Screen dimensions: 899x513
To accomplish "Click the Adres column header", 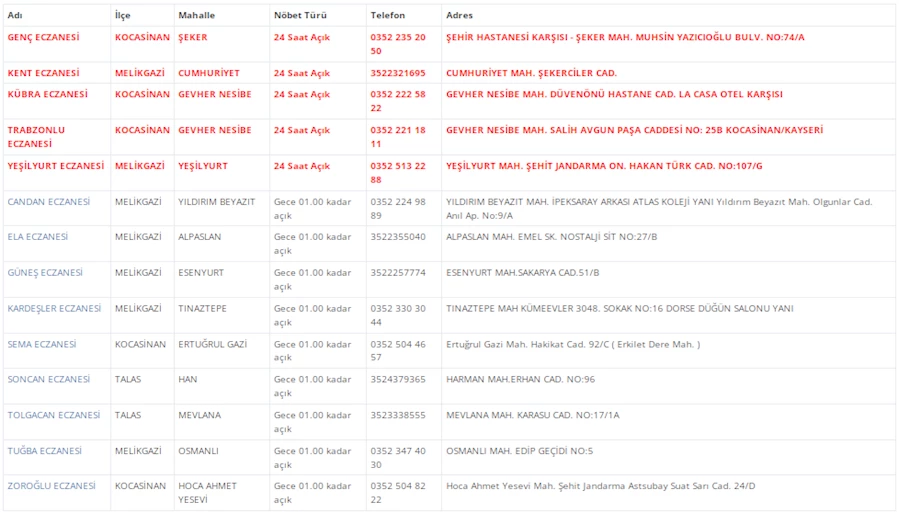I will pos(460,16).
